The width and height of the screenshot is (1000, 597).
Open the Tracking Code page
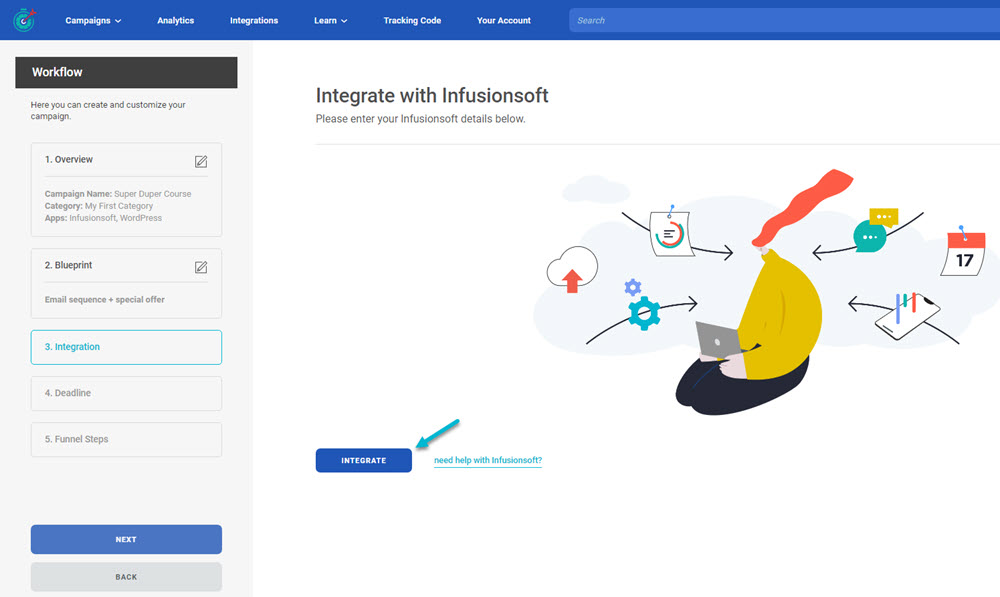(412, 20)
